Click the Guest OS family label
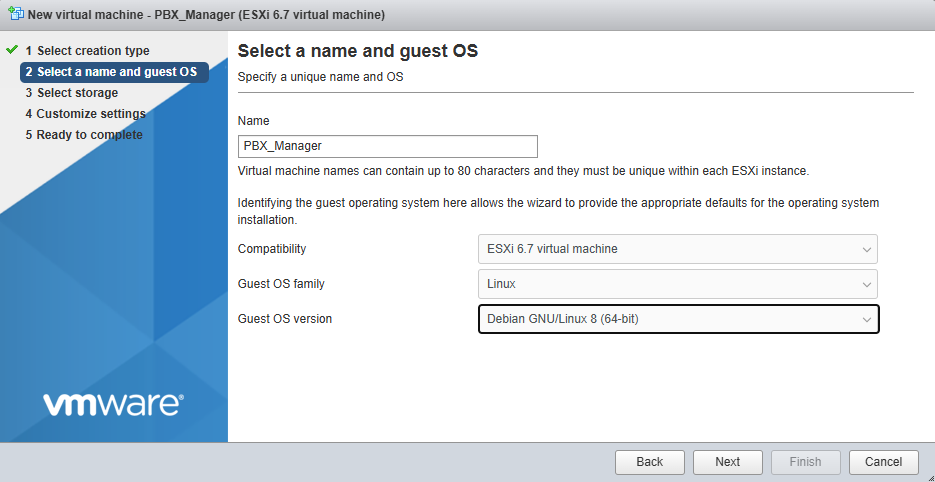 [x=281, y=284]
